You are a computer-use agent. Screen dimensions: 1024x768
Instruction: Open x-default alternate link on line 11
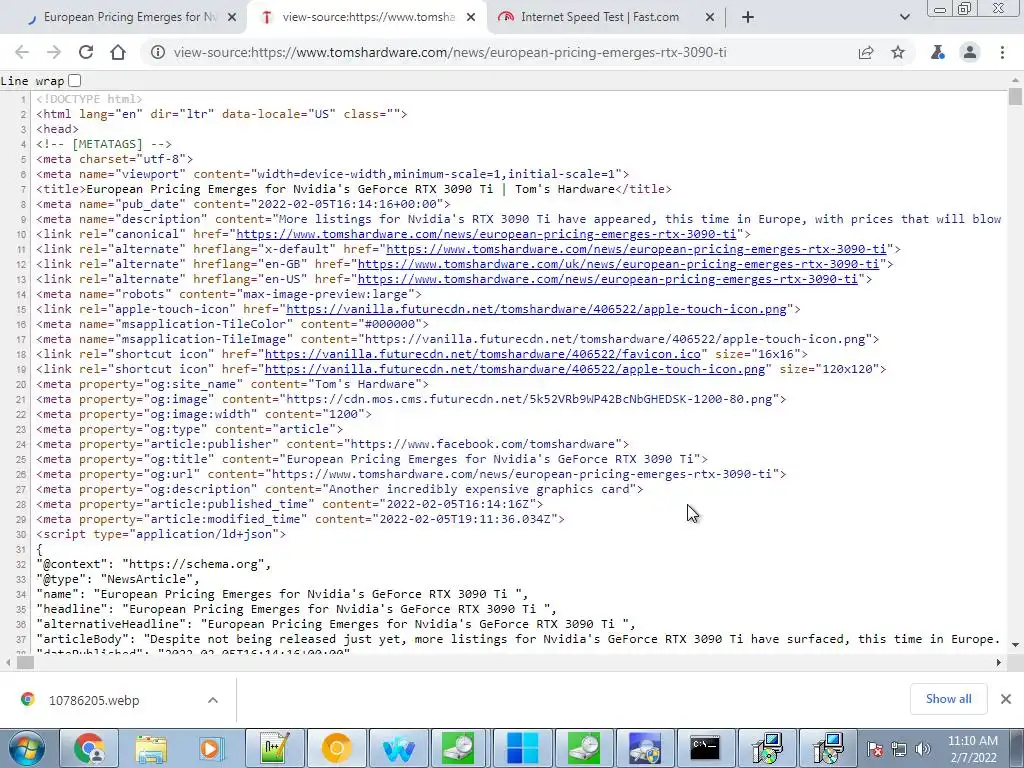[636, 249]
